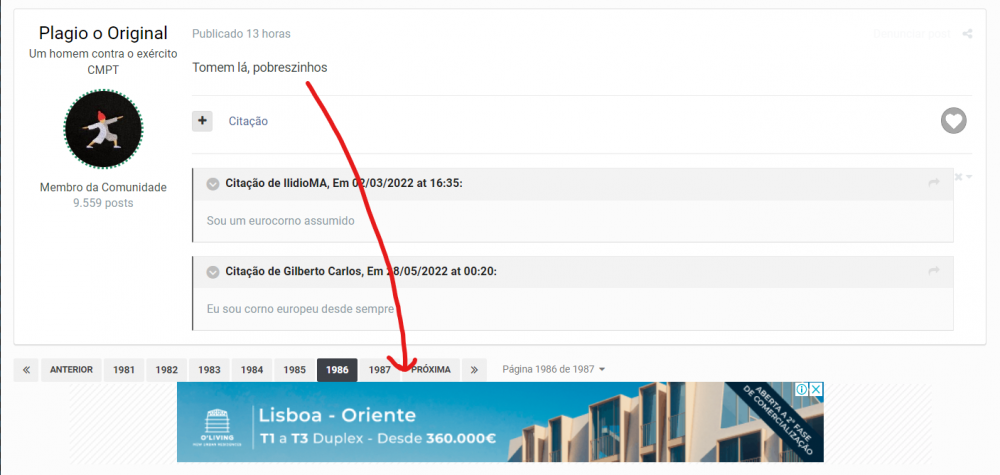Click the heart reaction icon

pos(953,121)
